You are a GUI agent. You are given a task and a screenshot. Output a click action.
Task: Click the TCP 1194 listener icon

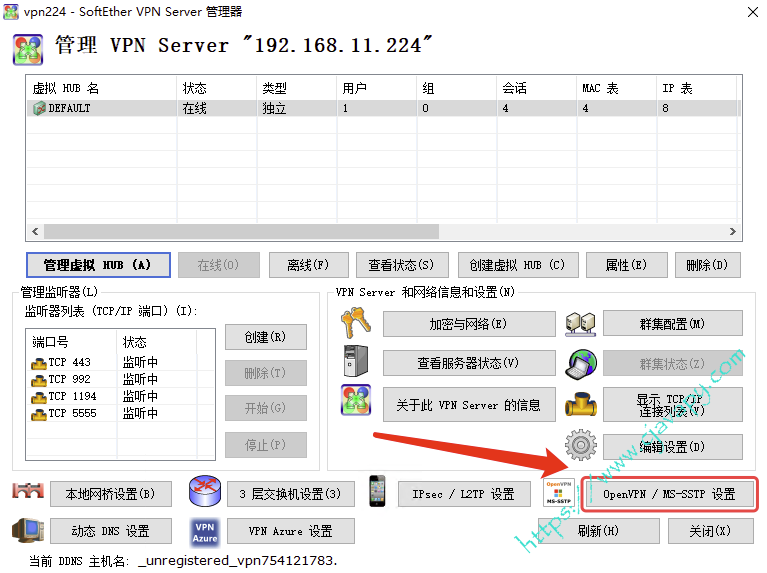coord(39,397)
